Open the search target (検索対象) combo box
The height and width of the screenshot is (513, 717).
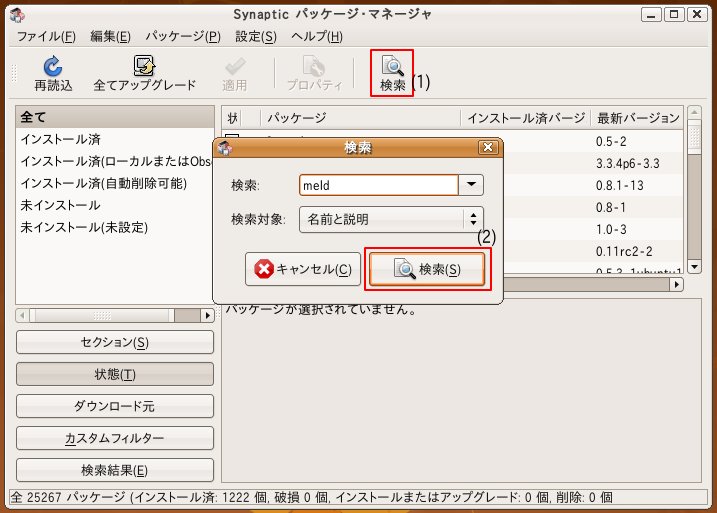point(391,220)
